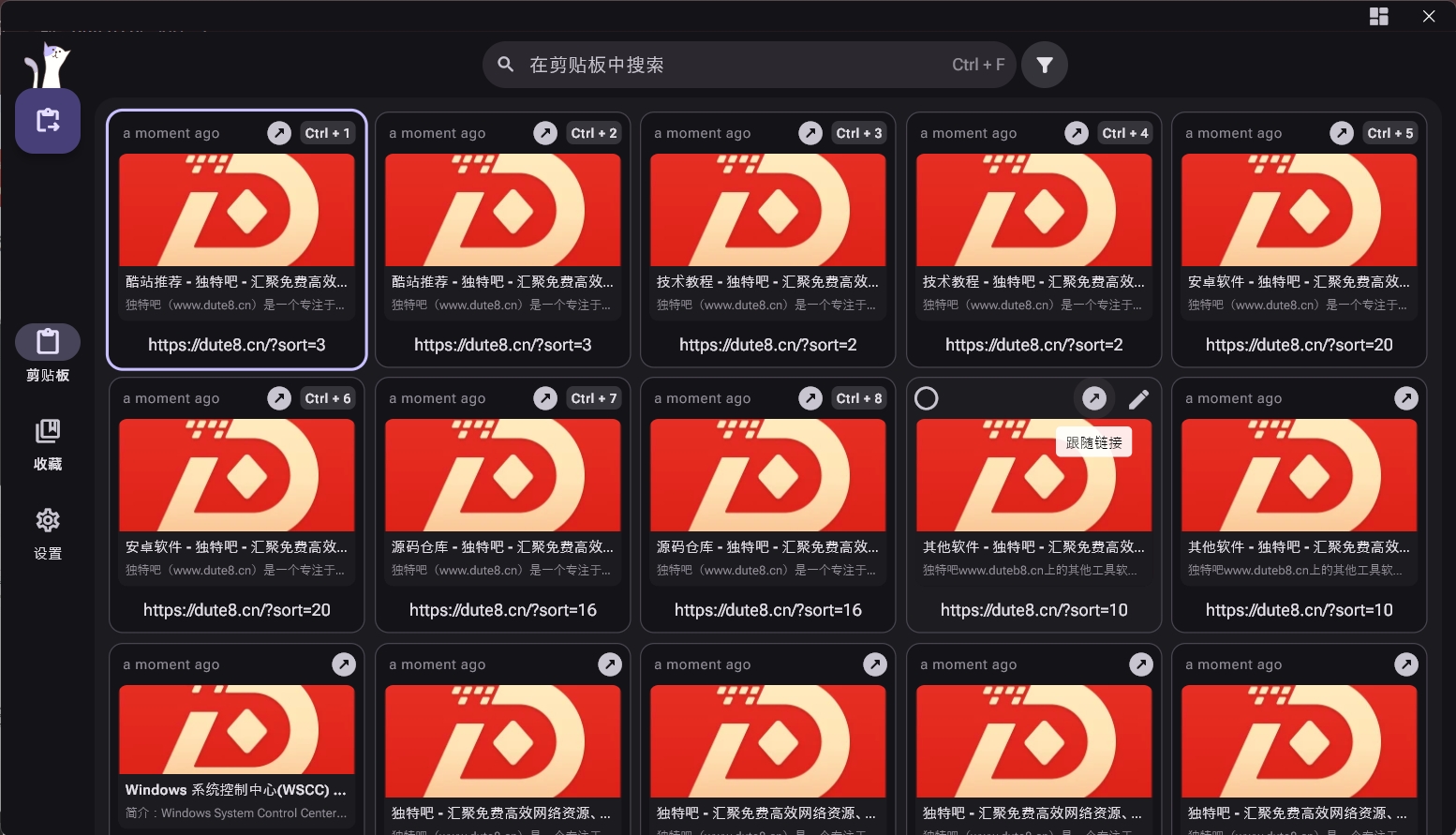Viewport: 1456px width, 835px height.
Task: Click sort=2 URL on Ctrl + 3 card
Action: tap(768, 345)
